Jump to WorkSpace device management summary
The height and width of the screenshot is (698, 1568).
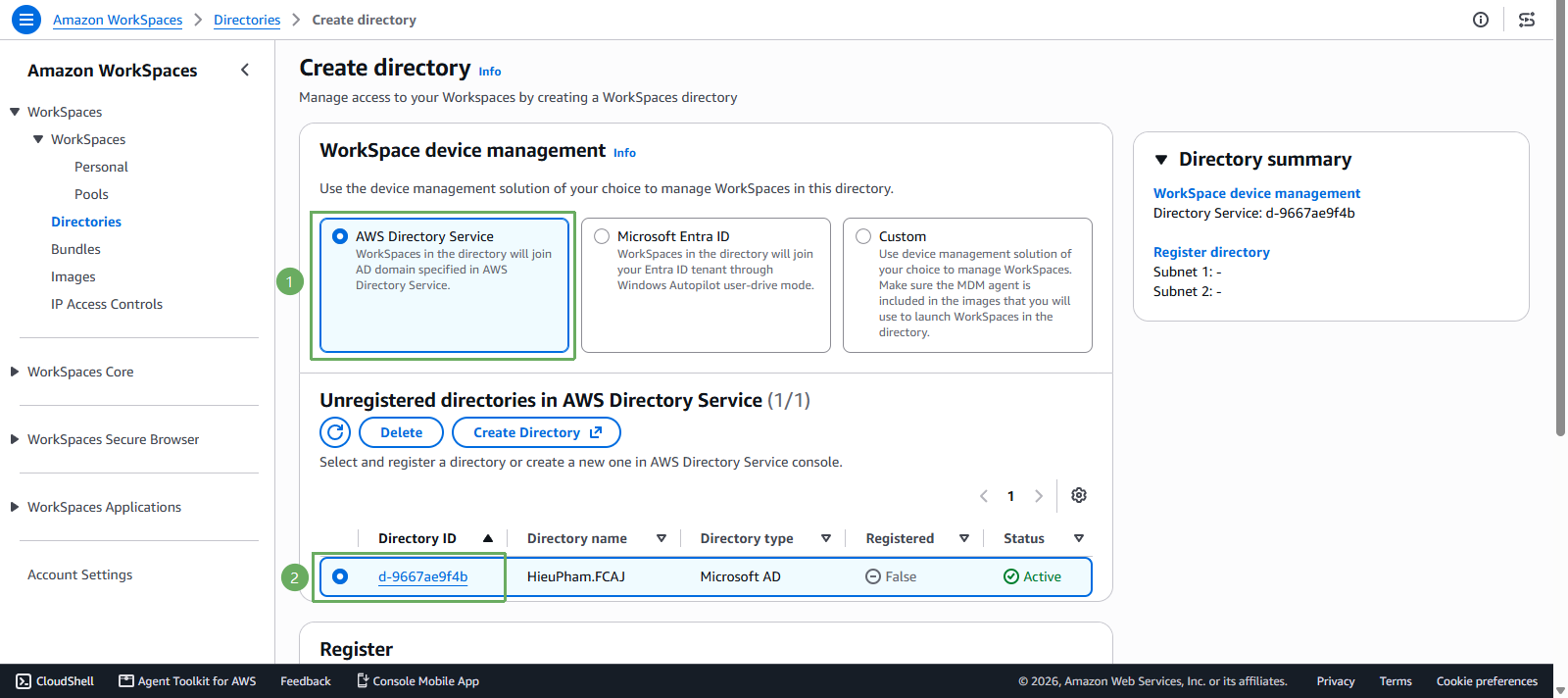click(1256, 193)
